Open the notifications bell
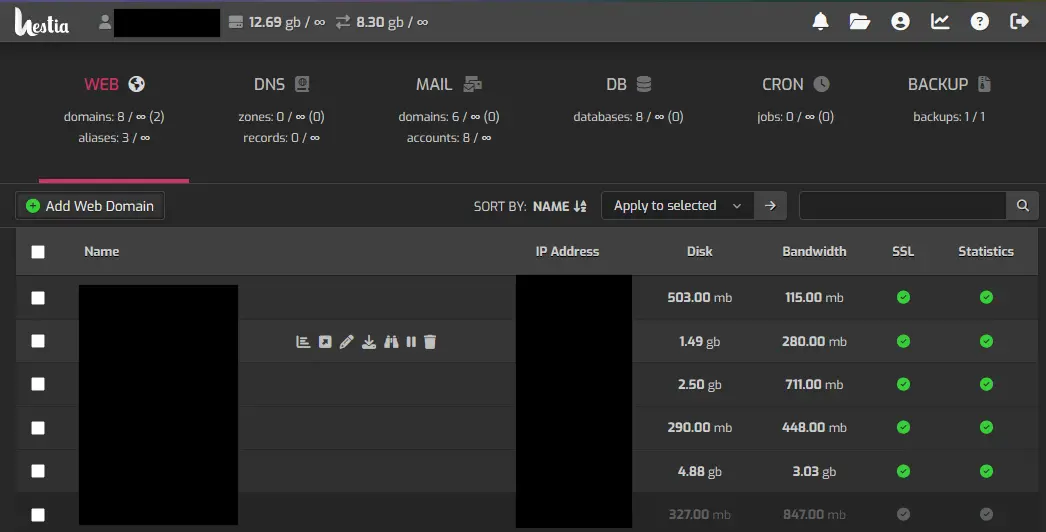Image resolution: width=1046 pixels, height=532 pixels. 821,21
